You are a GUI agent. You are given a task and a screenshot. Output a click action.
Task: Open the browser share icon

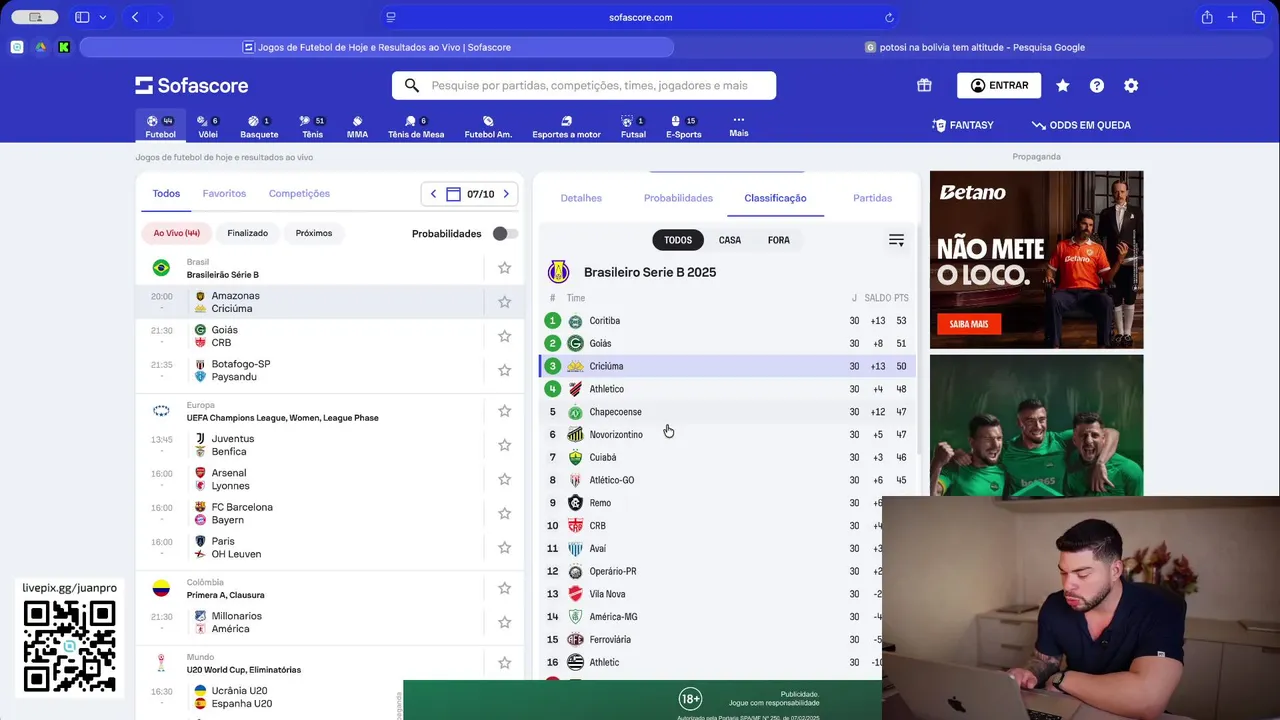pyautogui.click(x=1207, y=17)
